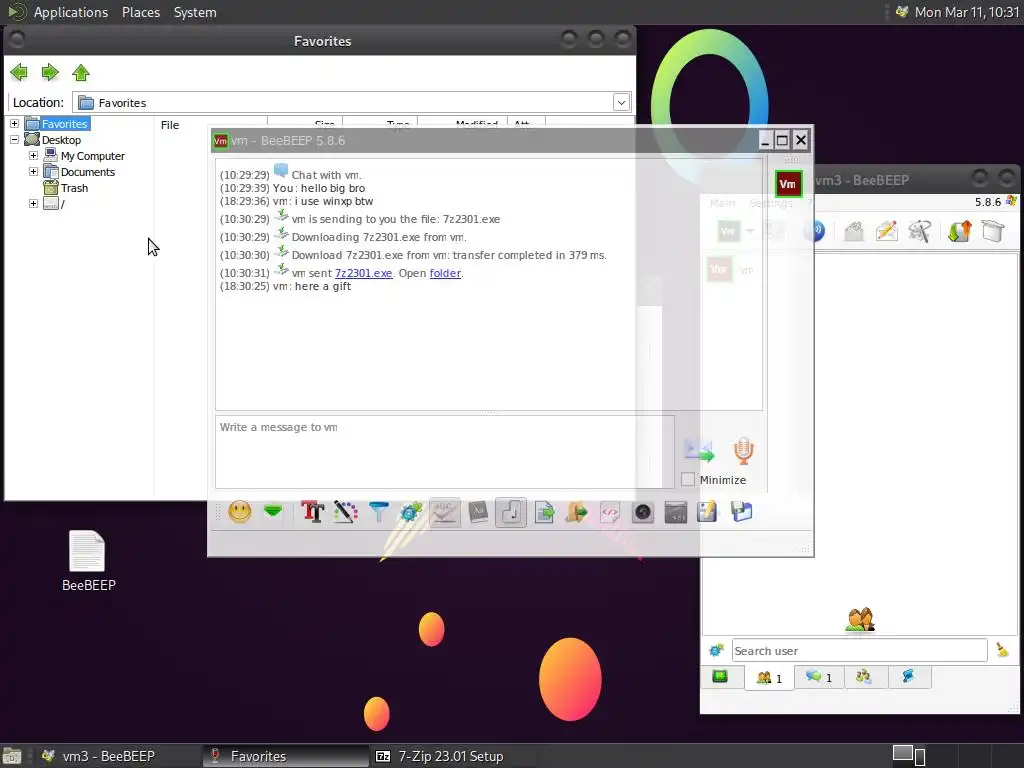The image size is (1024, 768).
Task: Click the green down-arrow icon beside the smiley
Action: coord(273,511)
